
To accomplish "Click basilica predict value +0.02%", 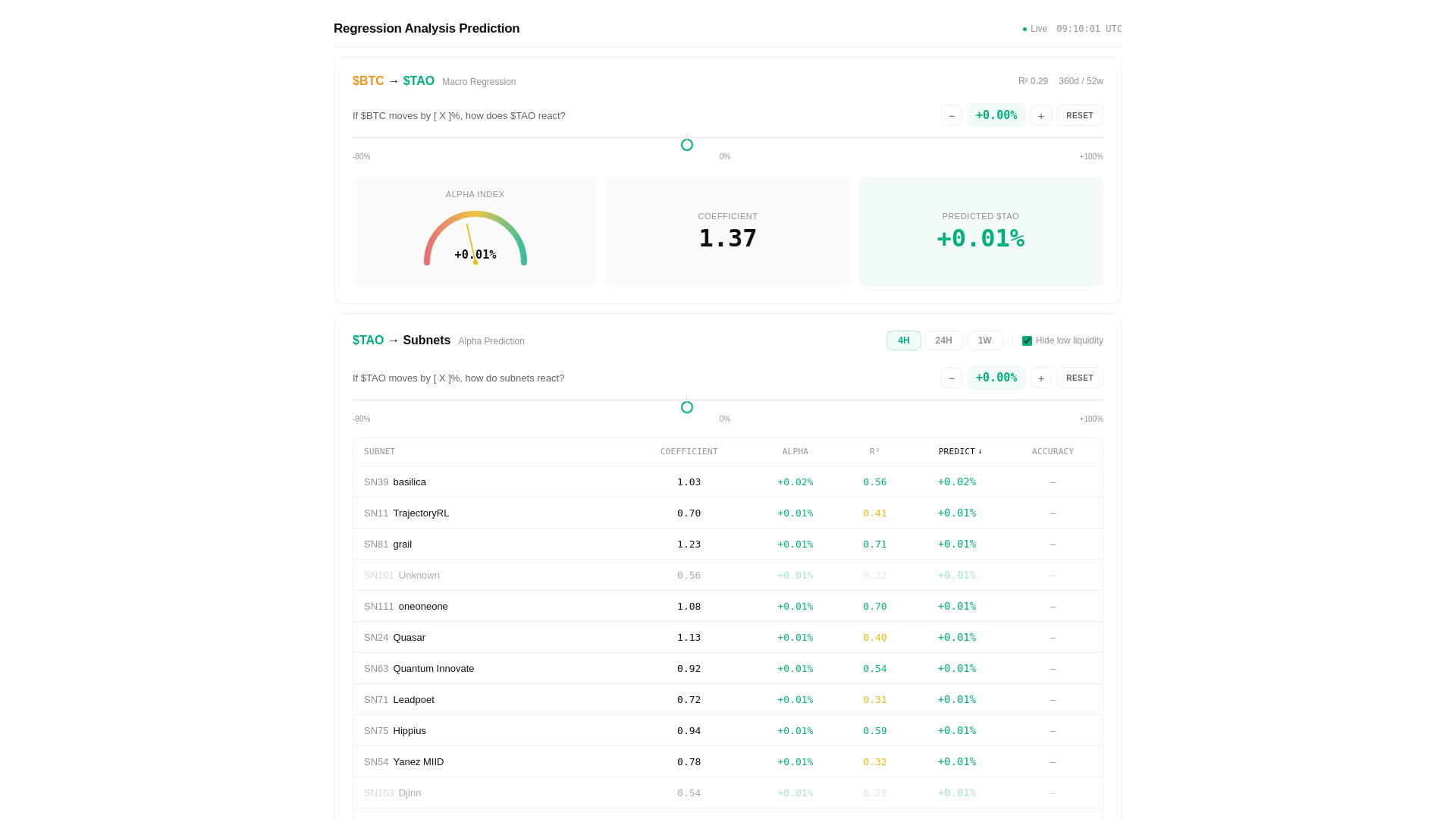I will click(956, 482).
